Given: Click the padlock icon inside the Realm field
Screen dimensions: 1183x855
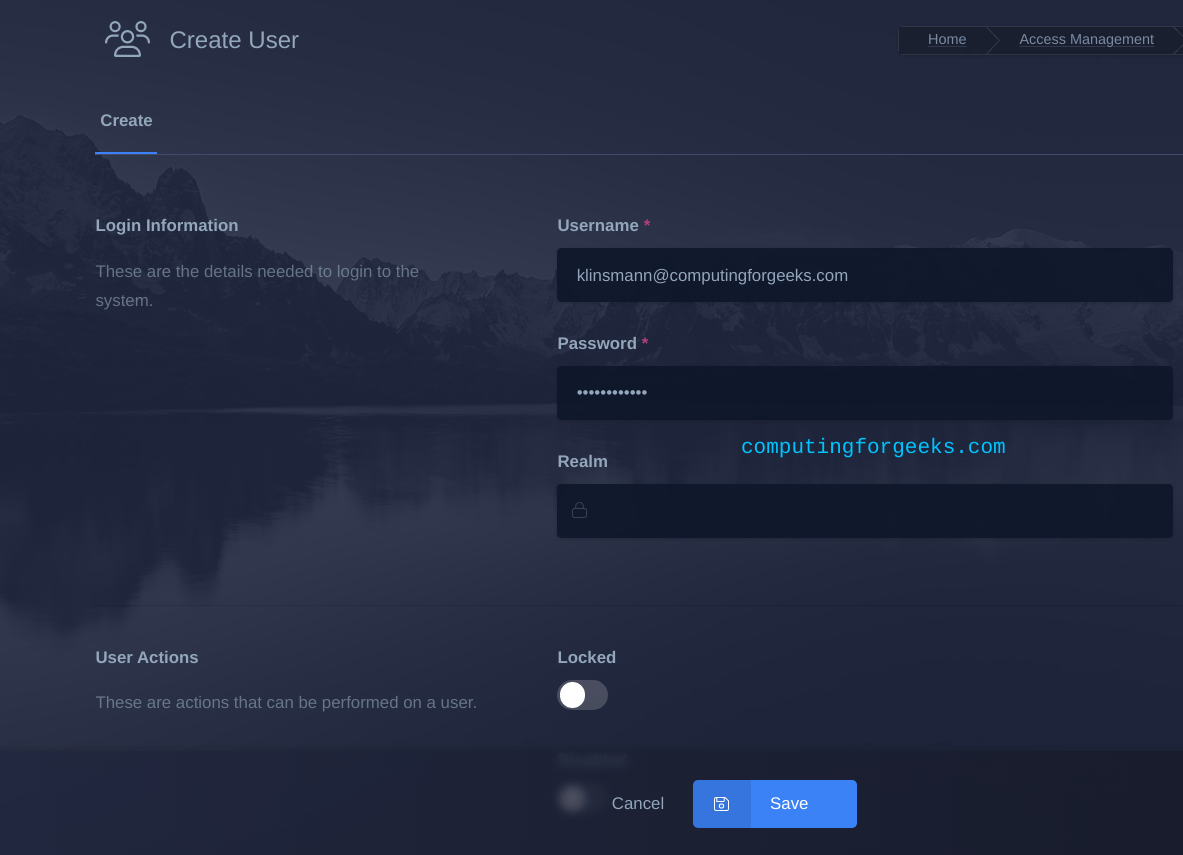Looking at the screenshot, I should point(579,510).
